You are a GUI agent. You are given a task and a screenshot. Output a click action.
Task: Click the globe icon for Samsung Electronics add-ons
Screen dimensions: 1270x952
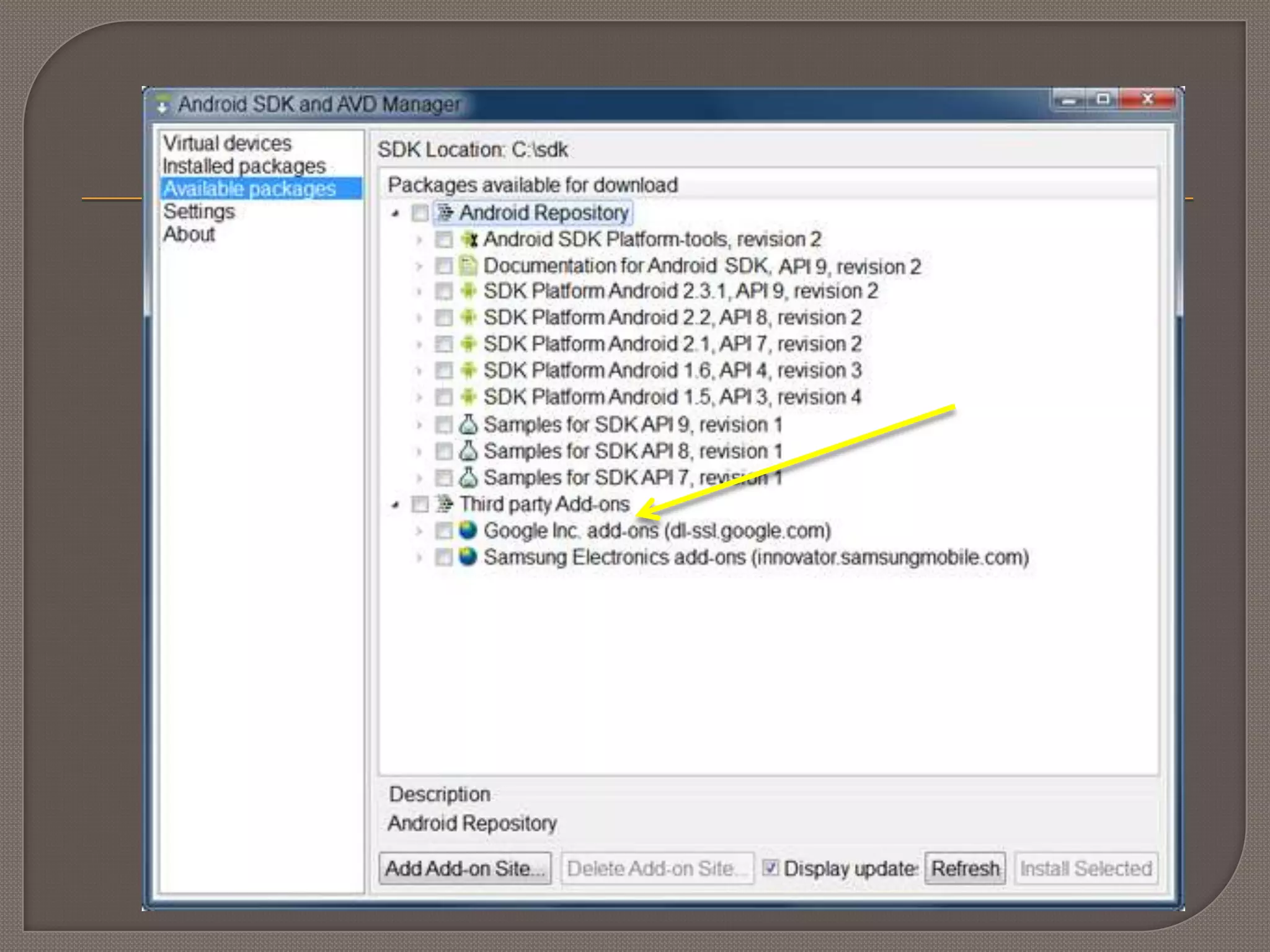pyautogui.click(x=469, y=557)
